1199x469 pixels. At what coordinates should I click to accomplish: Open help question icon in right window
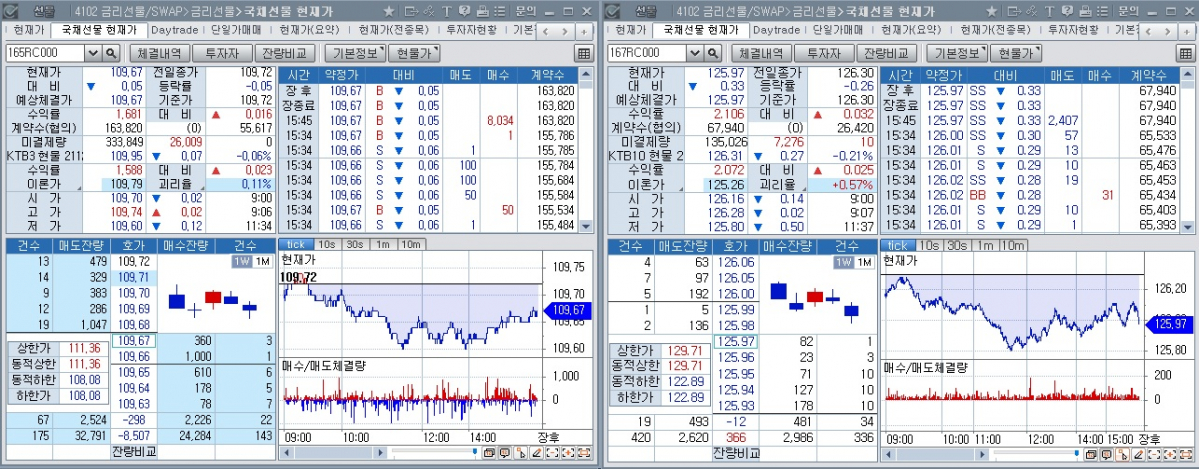coord(1067,11)
